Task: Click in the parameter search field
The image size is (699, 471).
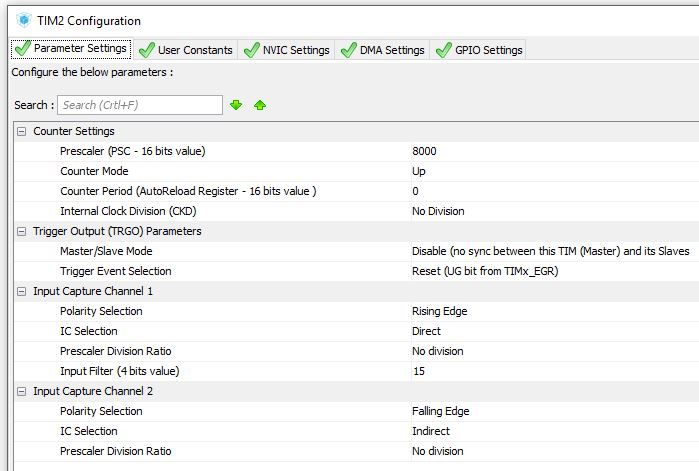Action: (139, 105)
